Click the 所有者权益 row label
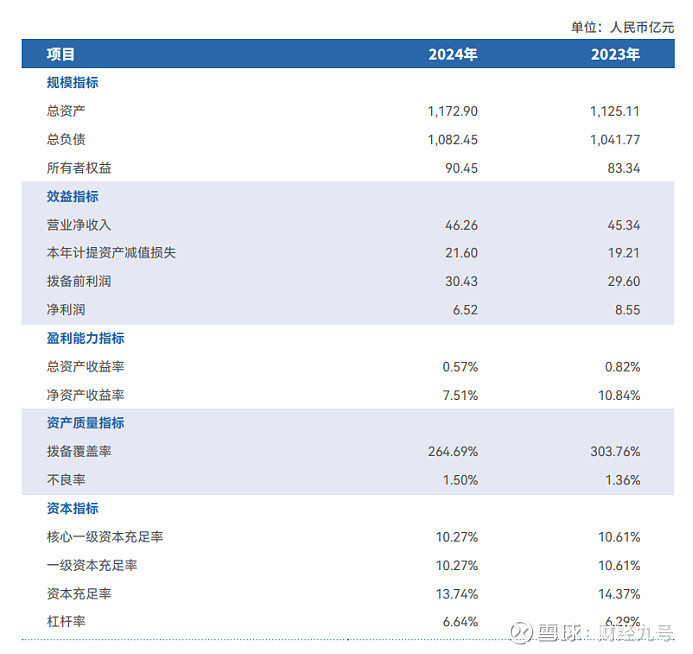This screenshot has width=693, height=654. point(79,168)
